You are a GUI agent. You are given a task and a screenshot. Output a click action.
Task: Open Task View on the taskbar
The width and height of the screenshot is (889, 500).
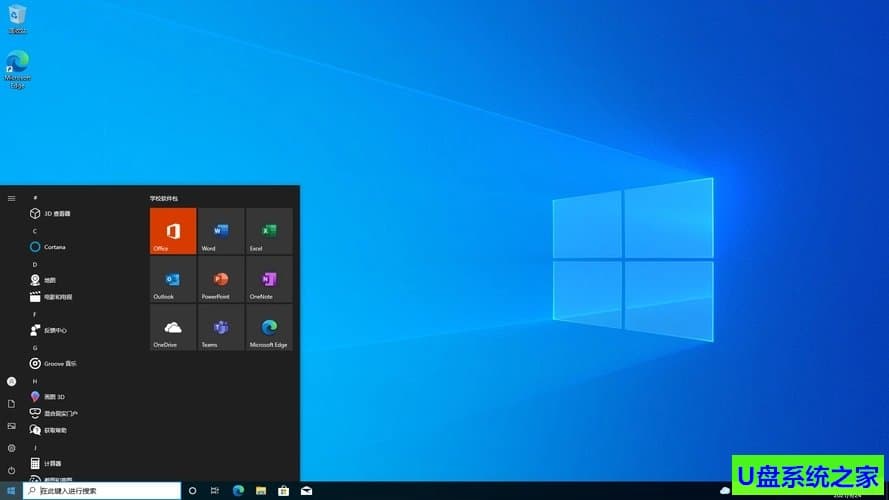click(215, 491)
